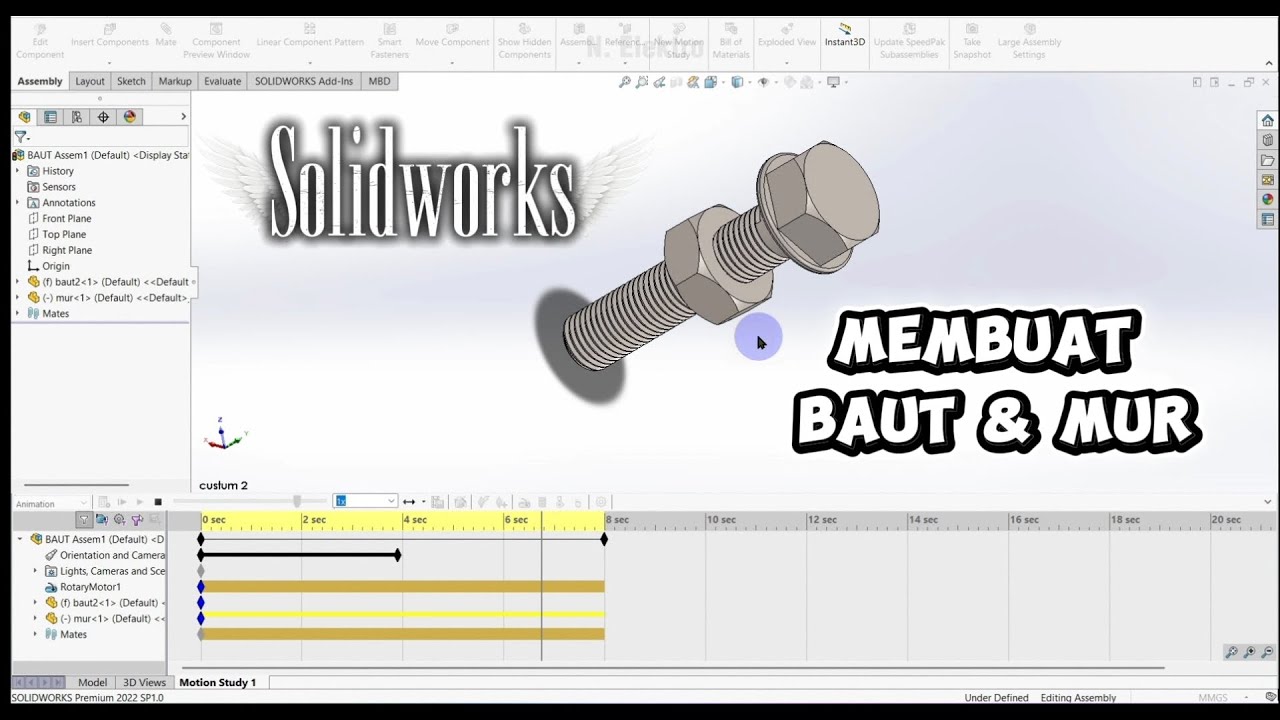Open Insert Components tool
The image size is (1280, 720).
[x=110, y=36]
